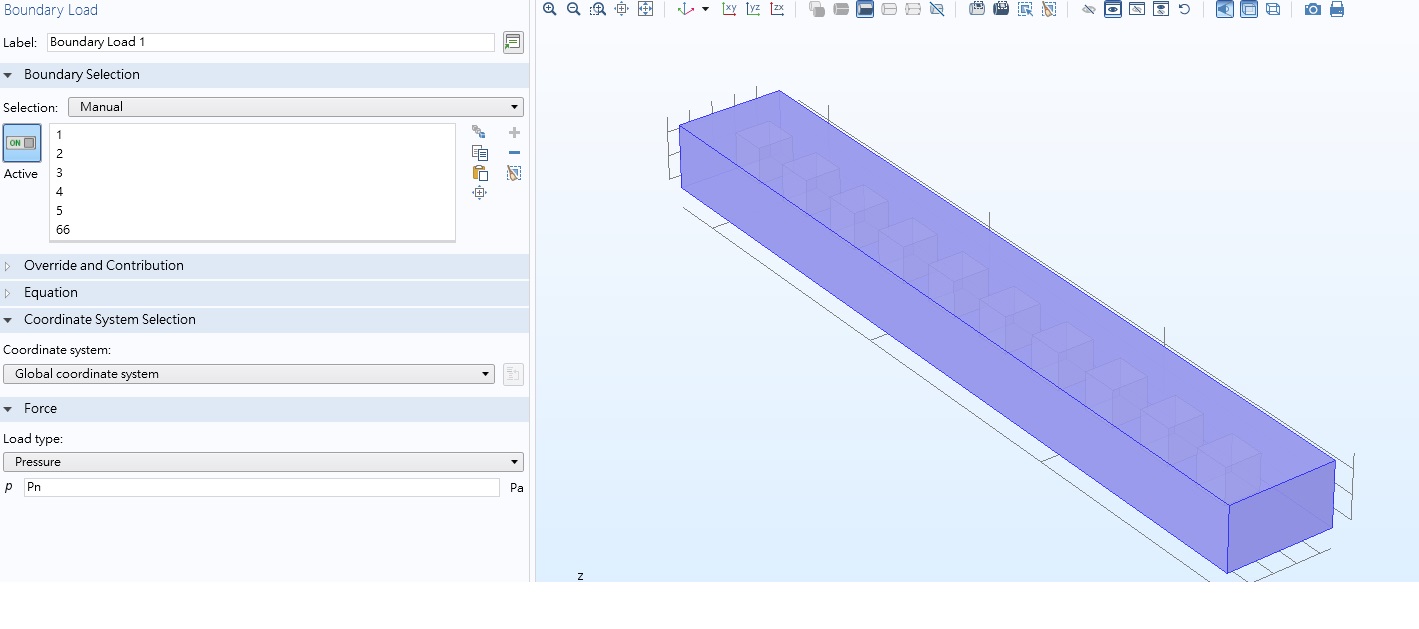Switch to the XY view

(729, 9)
